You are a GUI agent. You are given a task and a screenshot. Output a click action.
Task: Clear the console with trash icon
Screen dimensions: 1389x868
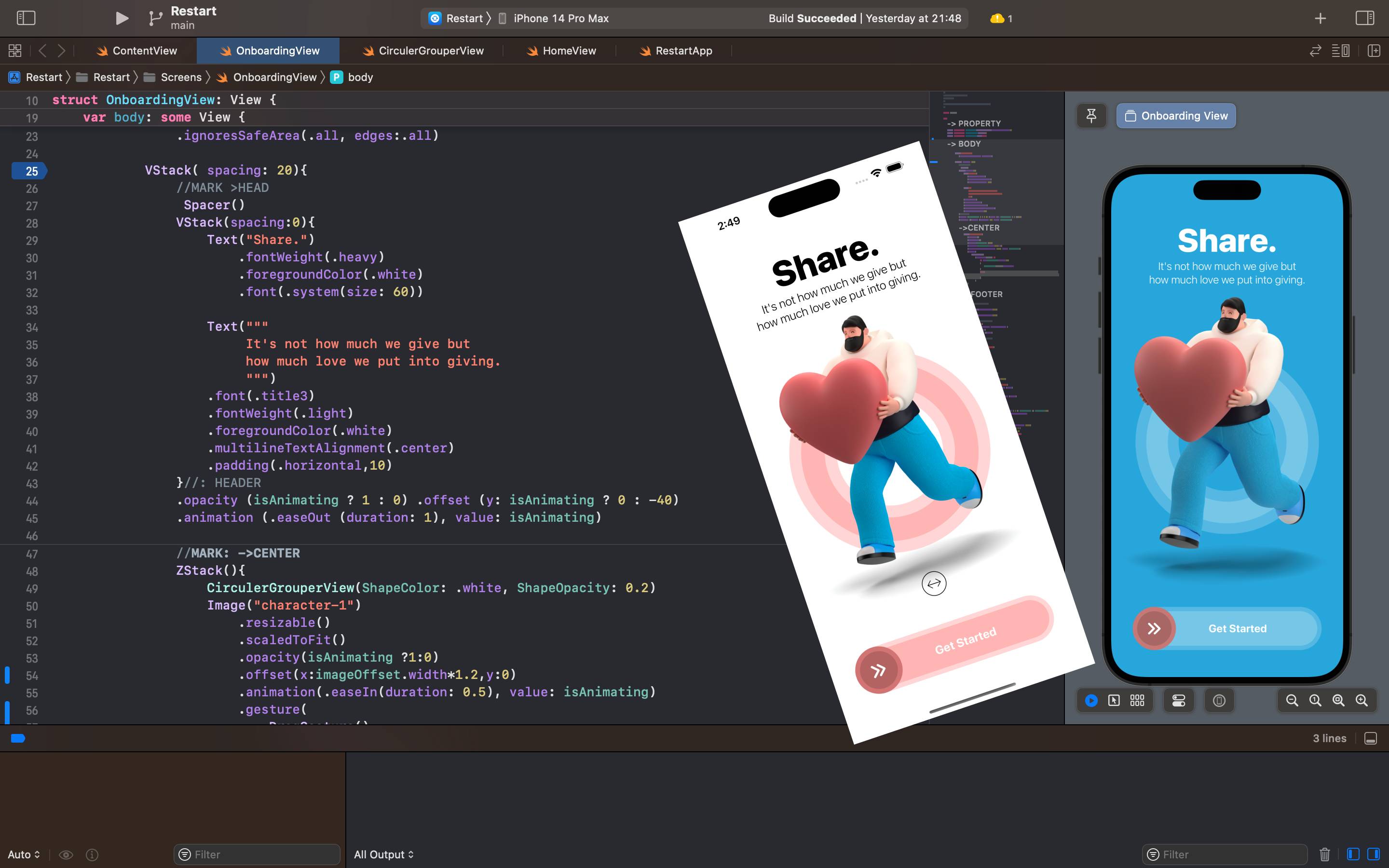(x=1325, y=854)
